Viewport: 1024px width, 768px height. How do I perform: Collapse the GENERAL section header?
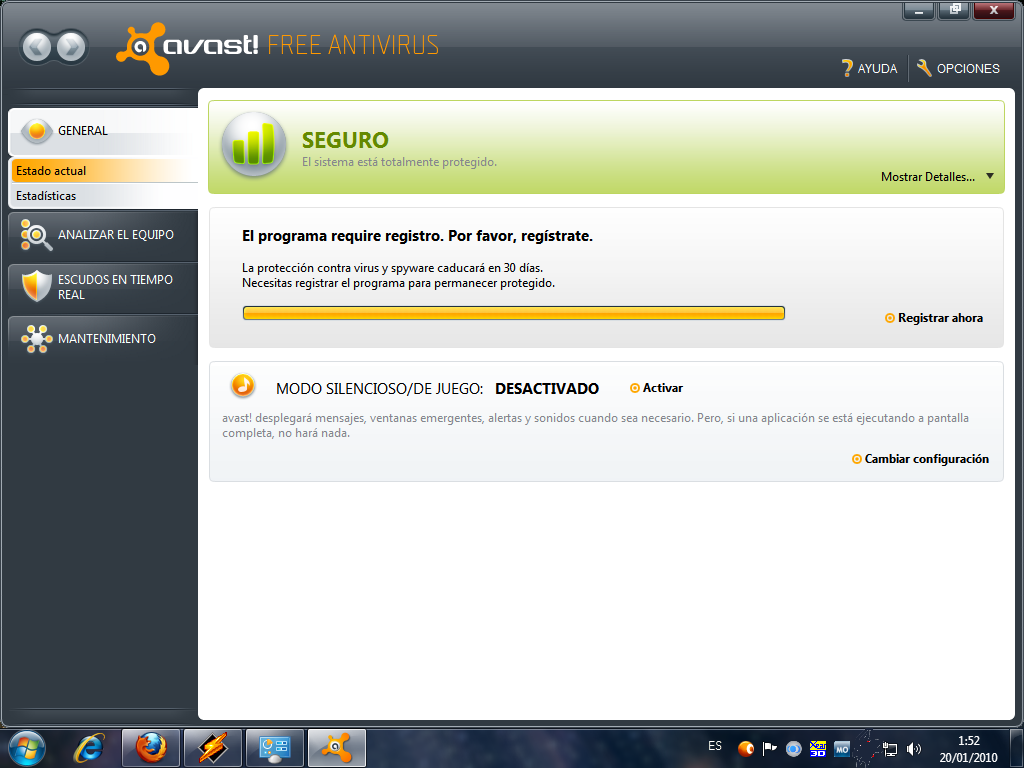coord(80,130)
